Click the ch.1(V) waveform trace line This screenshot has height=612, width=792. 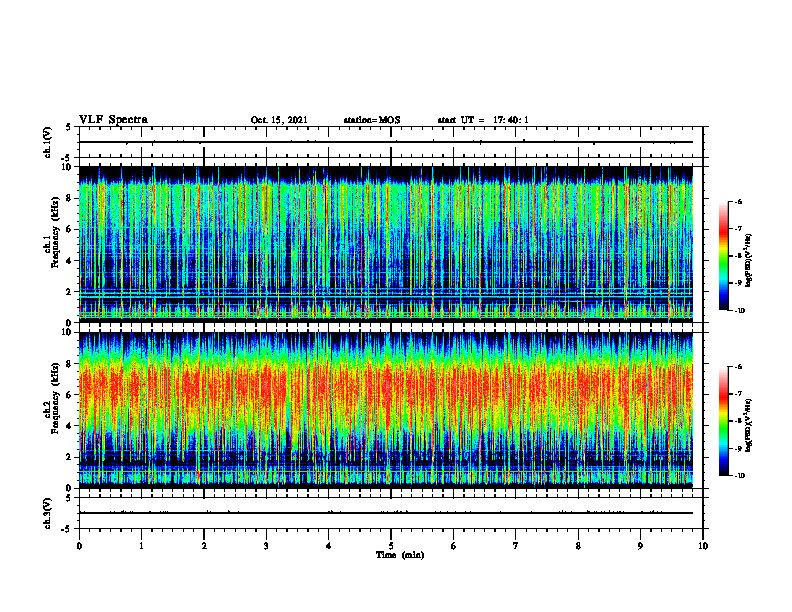[x=386, y=142]
